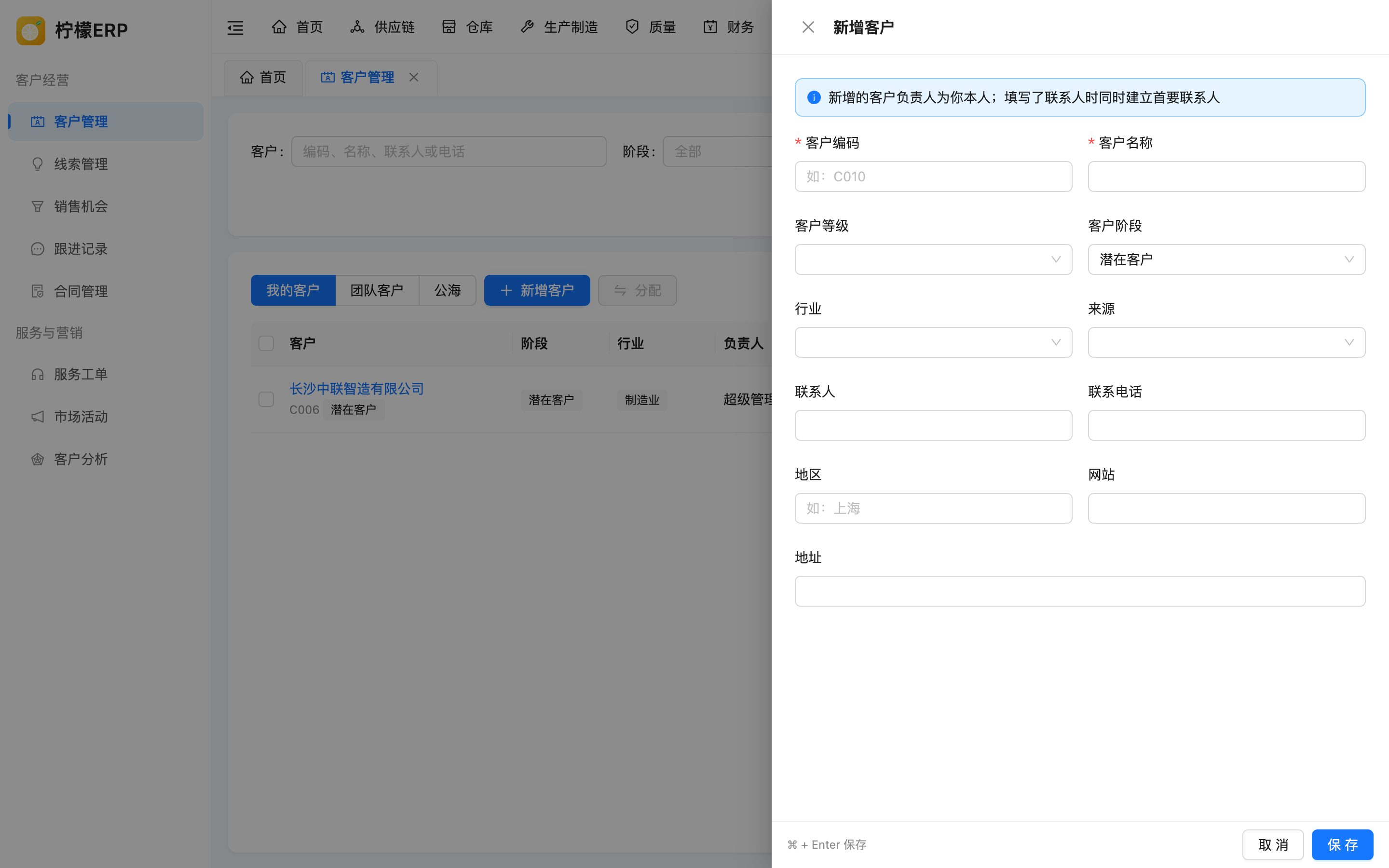Screen dimensions: 1389x868
Task: Click the 仓库 storefront icon in top navigation
Action: coord(449,27)
